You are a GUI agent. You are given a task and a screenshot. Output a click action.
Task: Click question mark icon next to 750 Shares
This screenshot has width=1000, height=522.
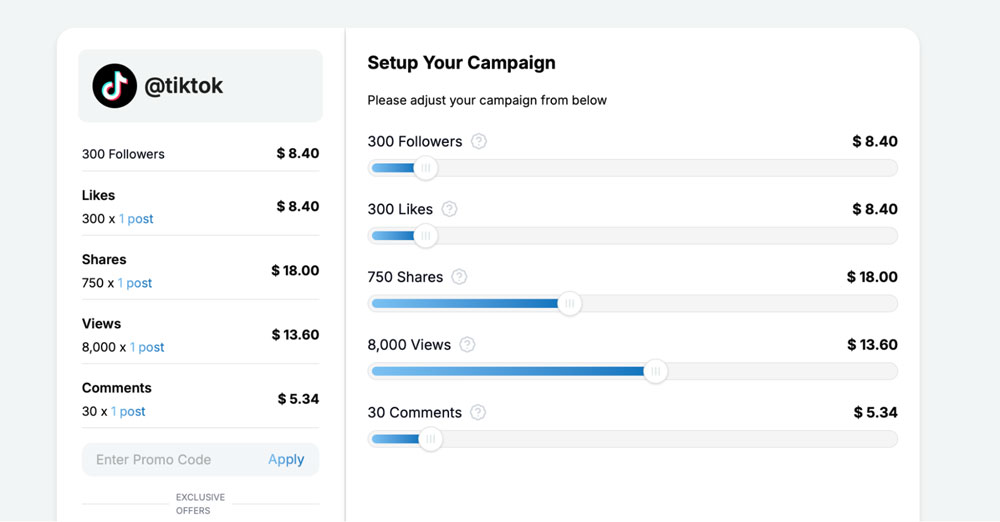click(x=459, y=277)
